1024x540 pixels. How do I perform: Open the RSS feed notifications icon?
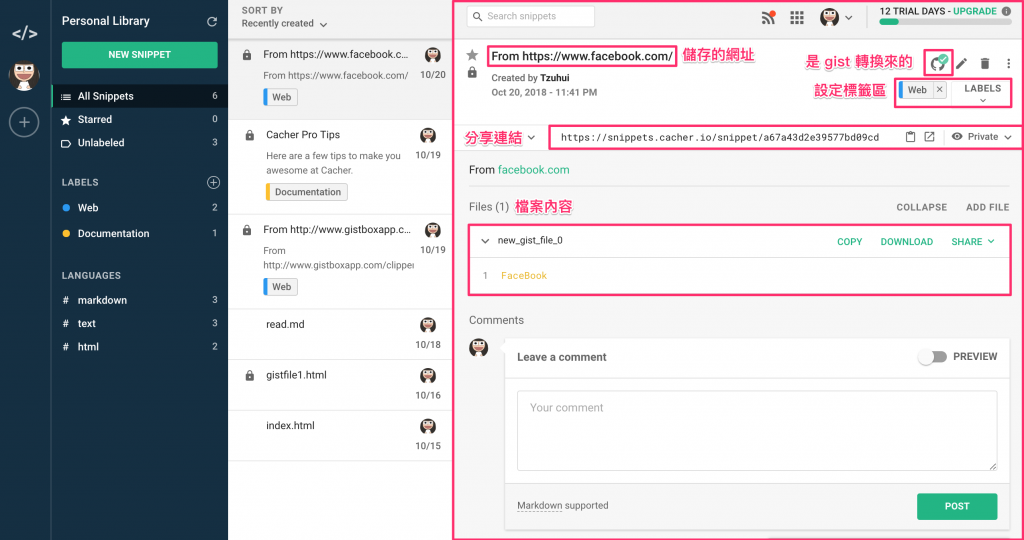click(x=769, y=18)
